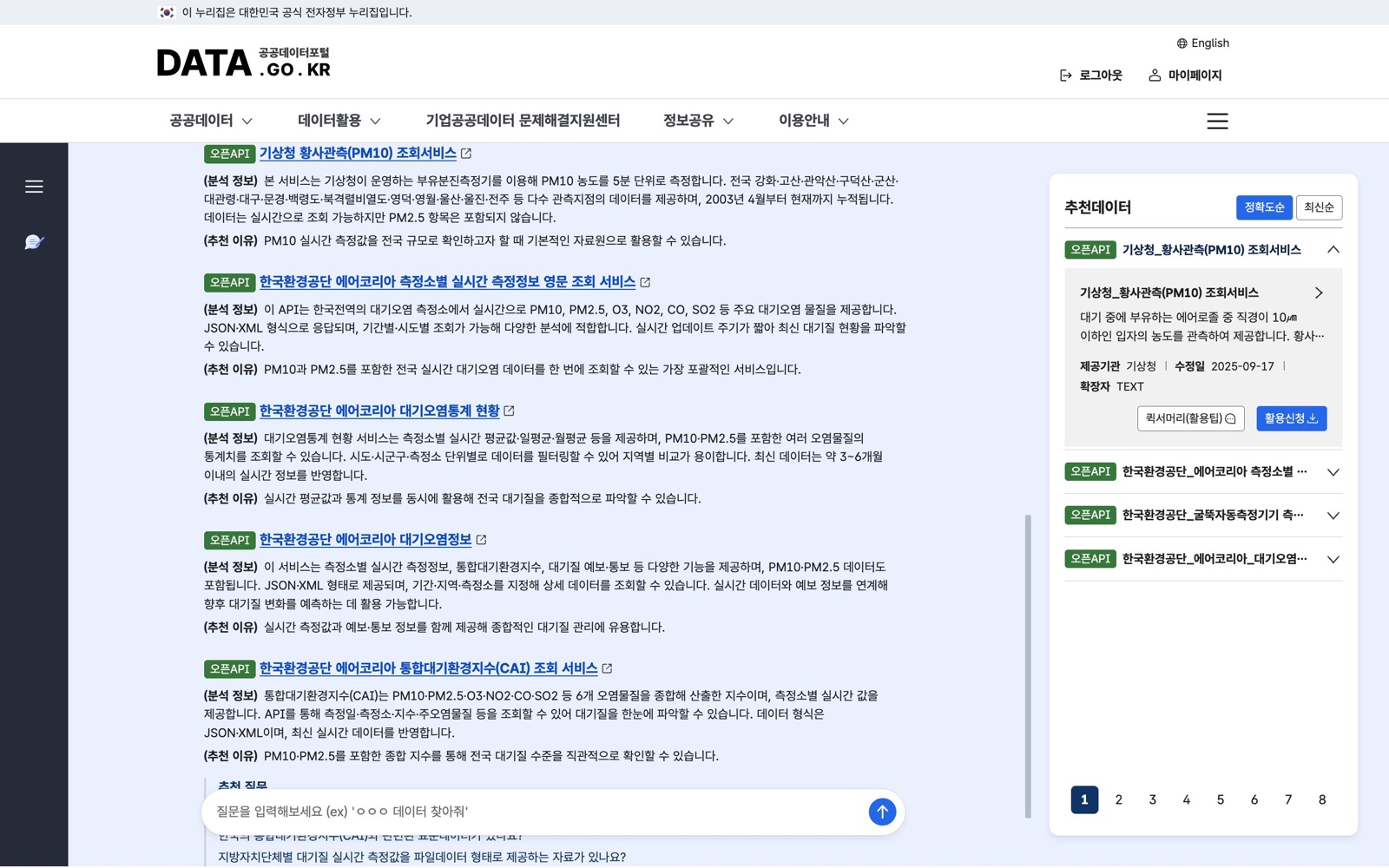Select 정확도순 sorting
The width and height of the screenshot is (1389, 868).
click(x=1264, y=207)
